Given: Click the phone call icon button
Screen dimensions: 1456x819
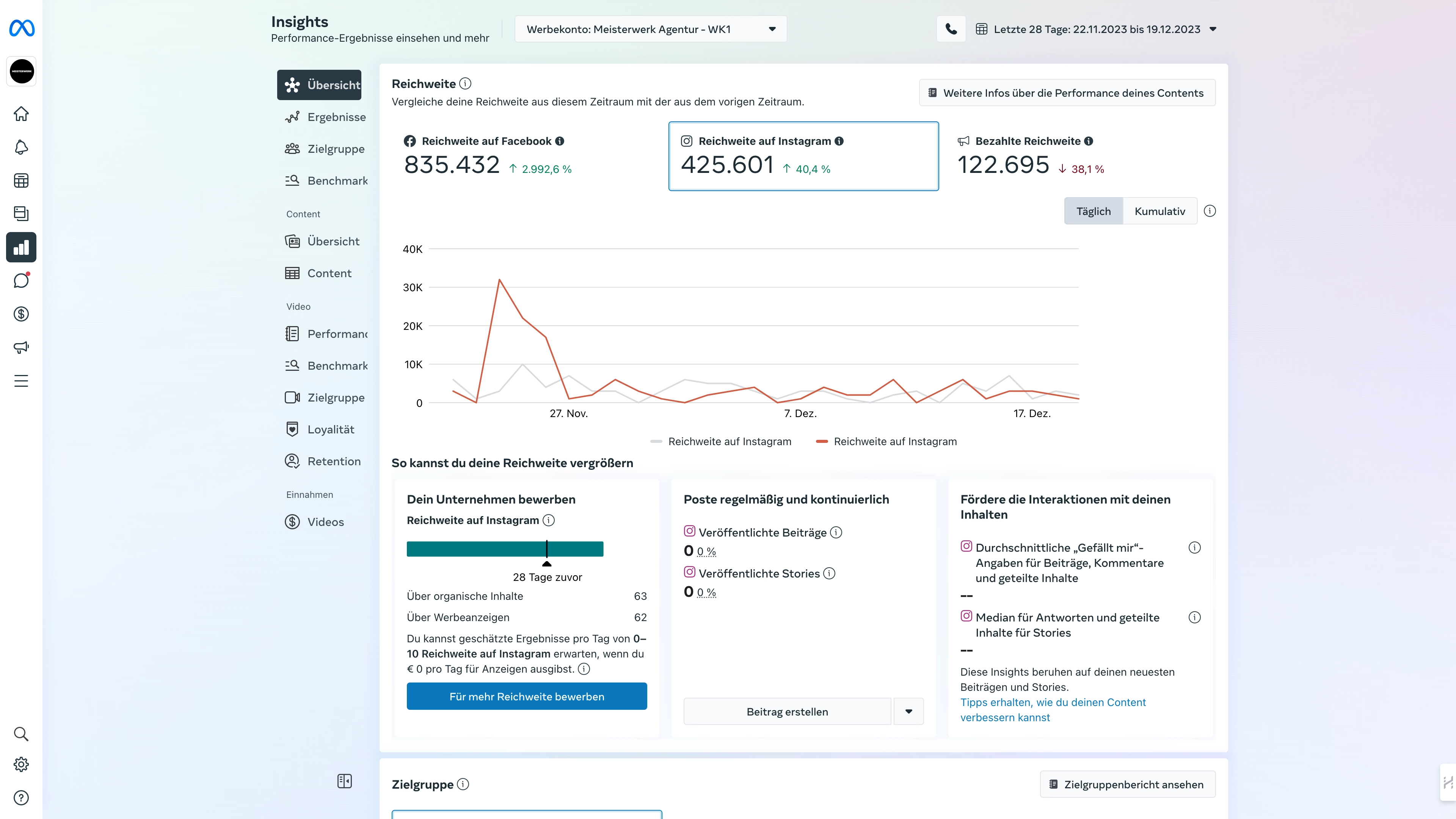Looking at the screenshot, I should [x=951, y=29].
